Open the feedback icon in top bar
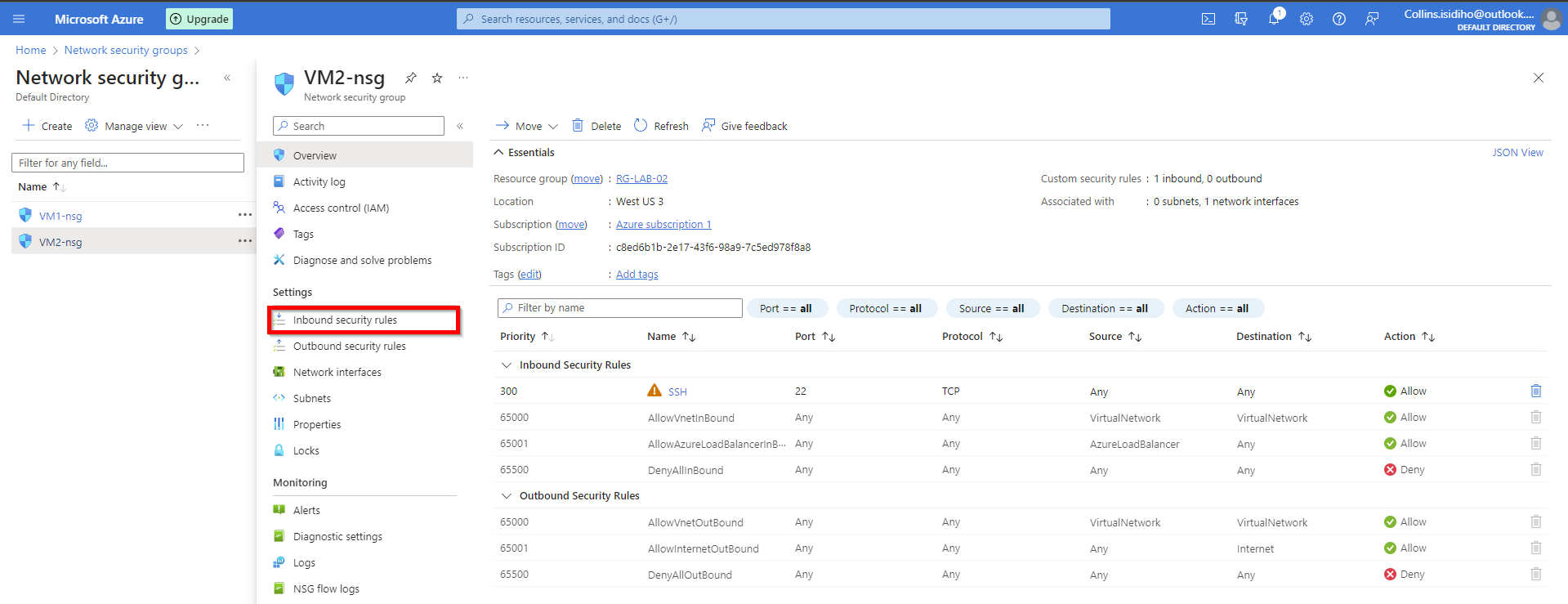Viewport: 1568px width, 604px height. (1372, 19)
